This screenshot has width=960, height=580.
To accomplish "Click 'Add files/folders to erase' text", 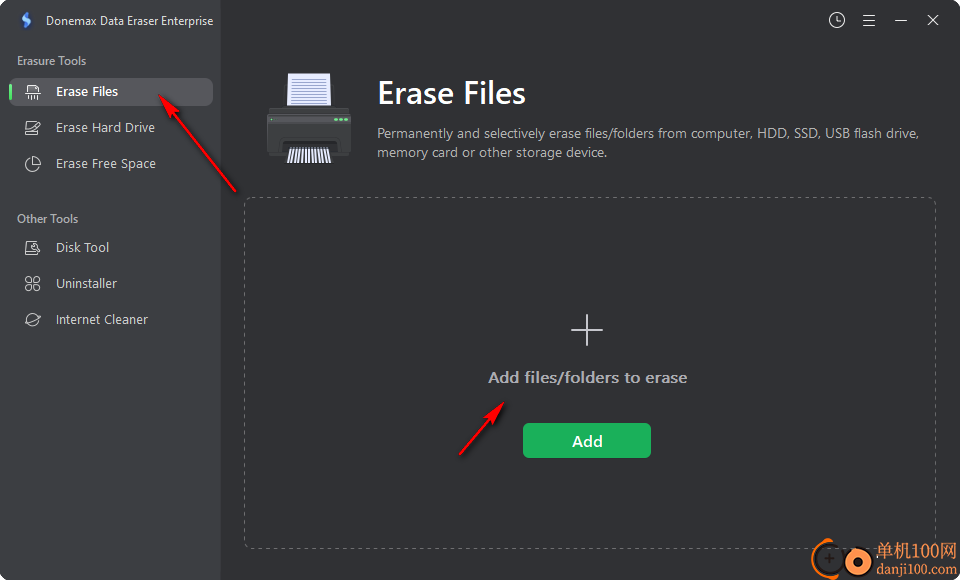I will (587, 377).
